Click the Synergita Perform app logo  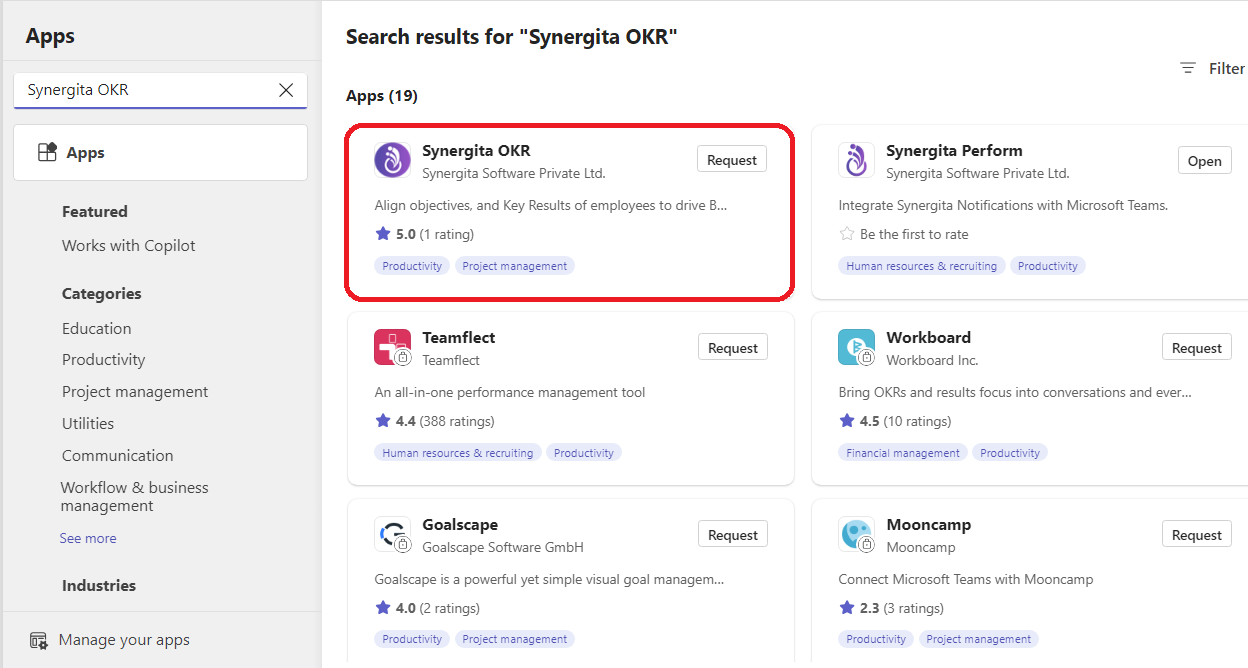tap(856, 160)
